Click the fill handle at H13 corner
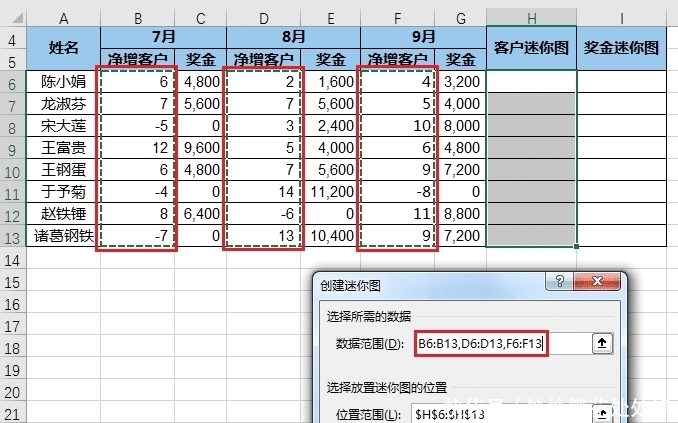This screenshot has width=678, height=423. click(x=576, y=247)
